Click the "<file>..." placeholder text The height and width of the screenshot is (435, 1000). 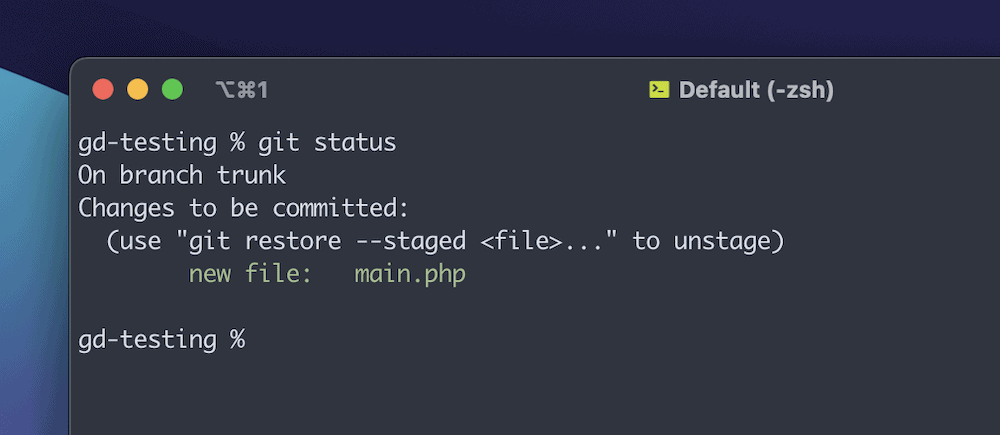pos(549,241)
